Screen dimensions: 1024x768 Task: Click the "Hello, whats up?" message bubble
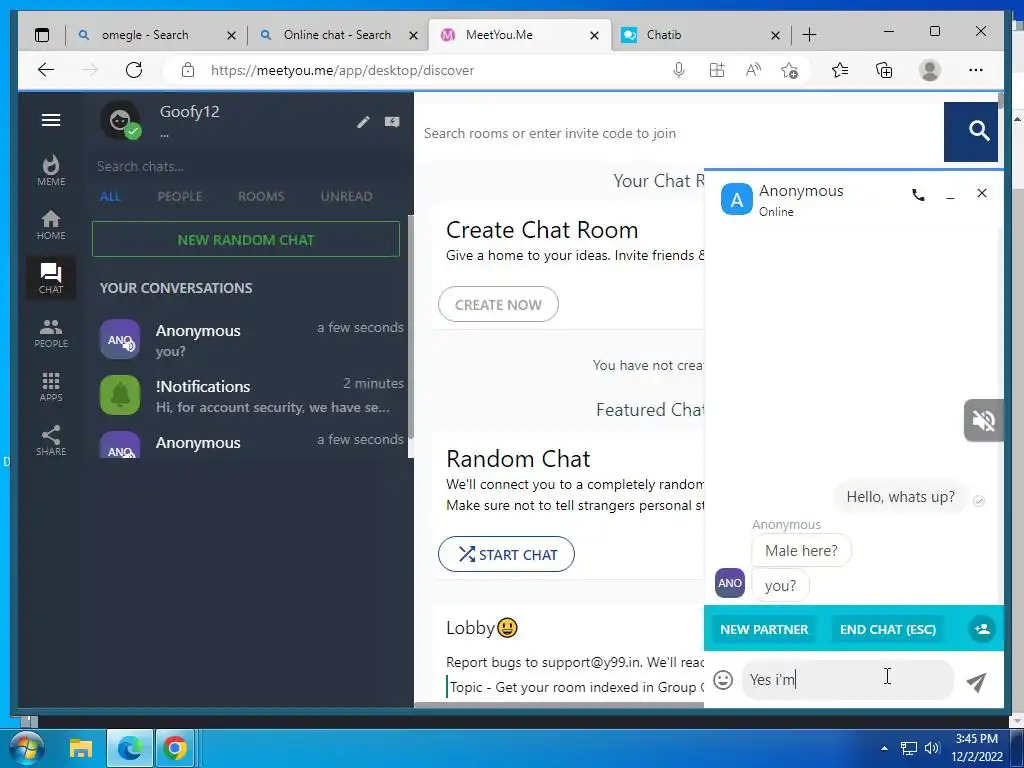(x=900, y=497)
